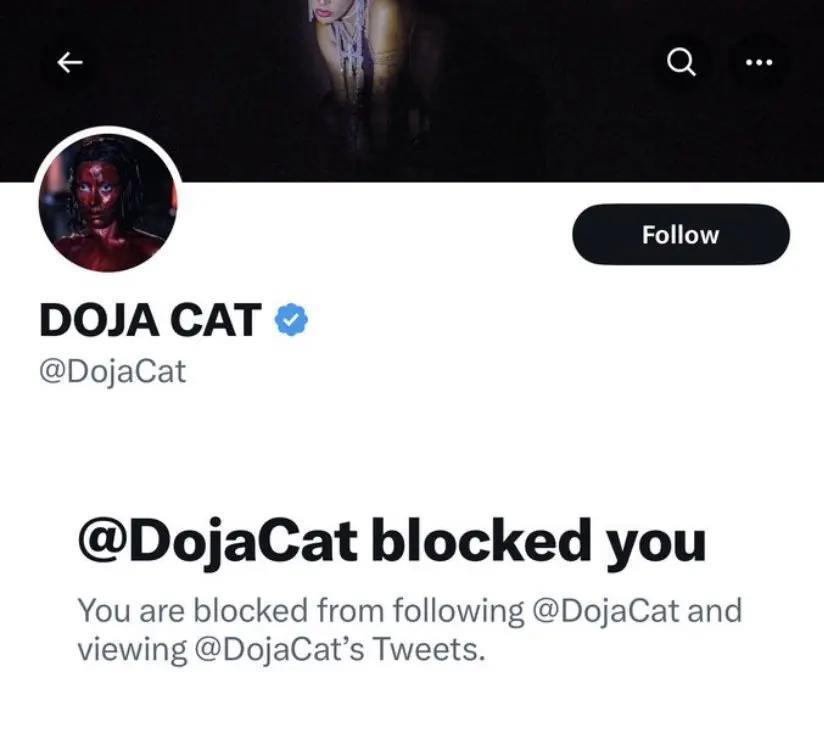The width and height of the screenshot is (824, 755).
Task: Open search with the magnifier icon
Action: click(680, 63)
